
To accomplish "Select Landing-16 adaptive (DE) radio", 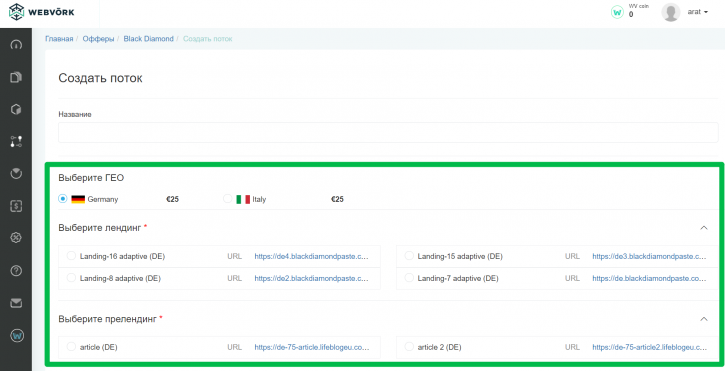I will pos(71,256).
